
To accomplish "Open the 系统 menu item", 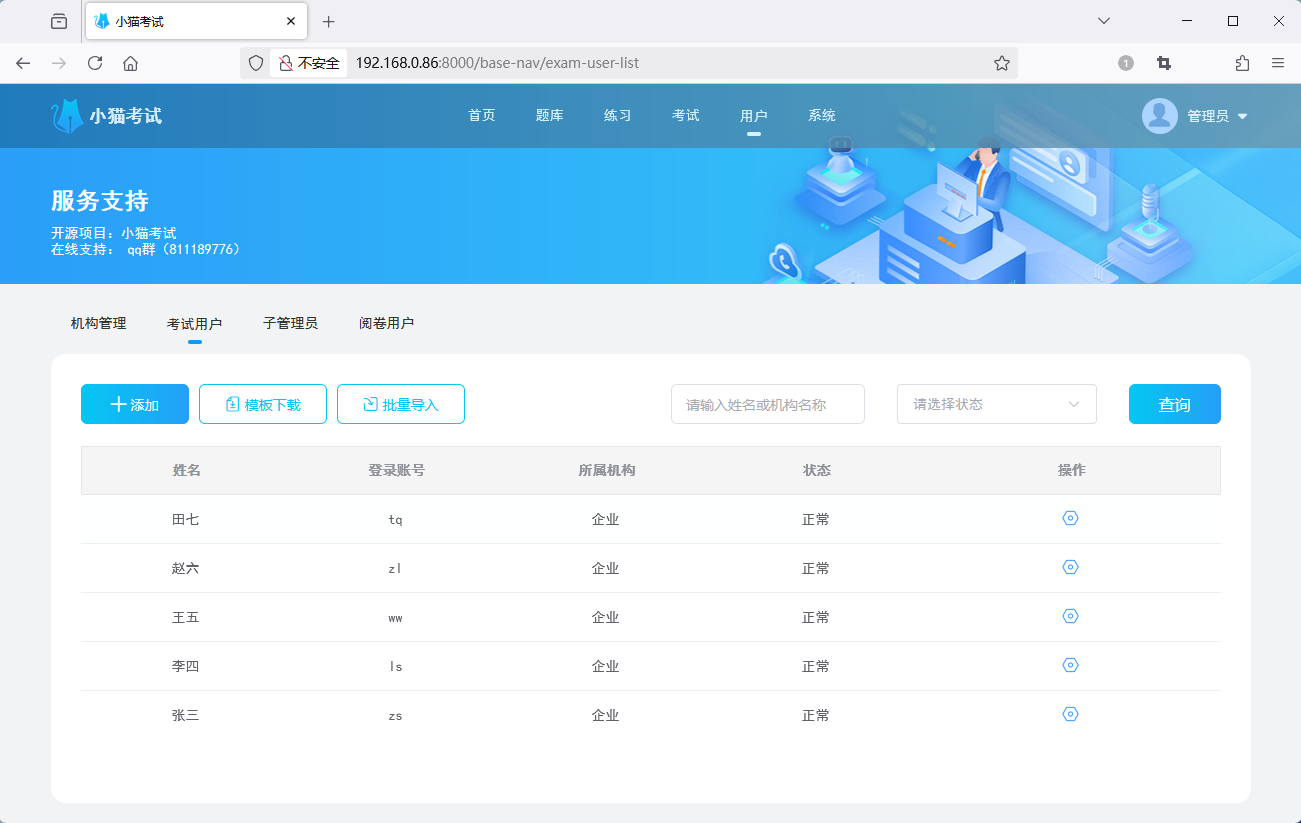I will click(x=821, y=115).
